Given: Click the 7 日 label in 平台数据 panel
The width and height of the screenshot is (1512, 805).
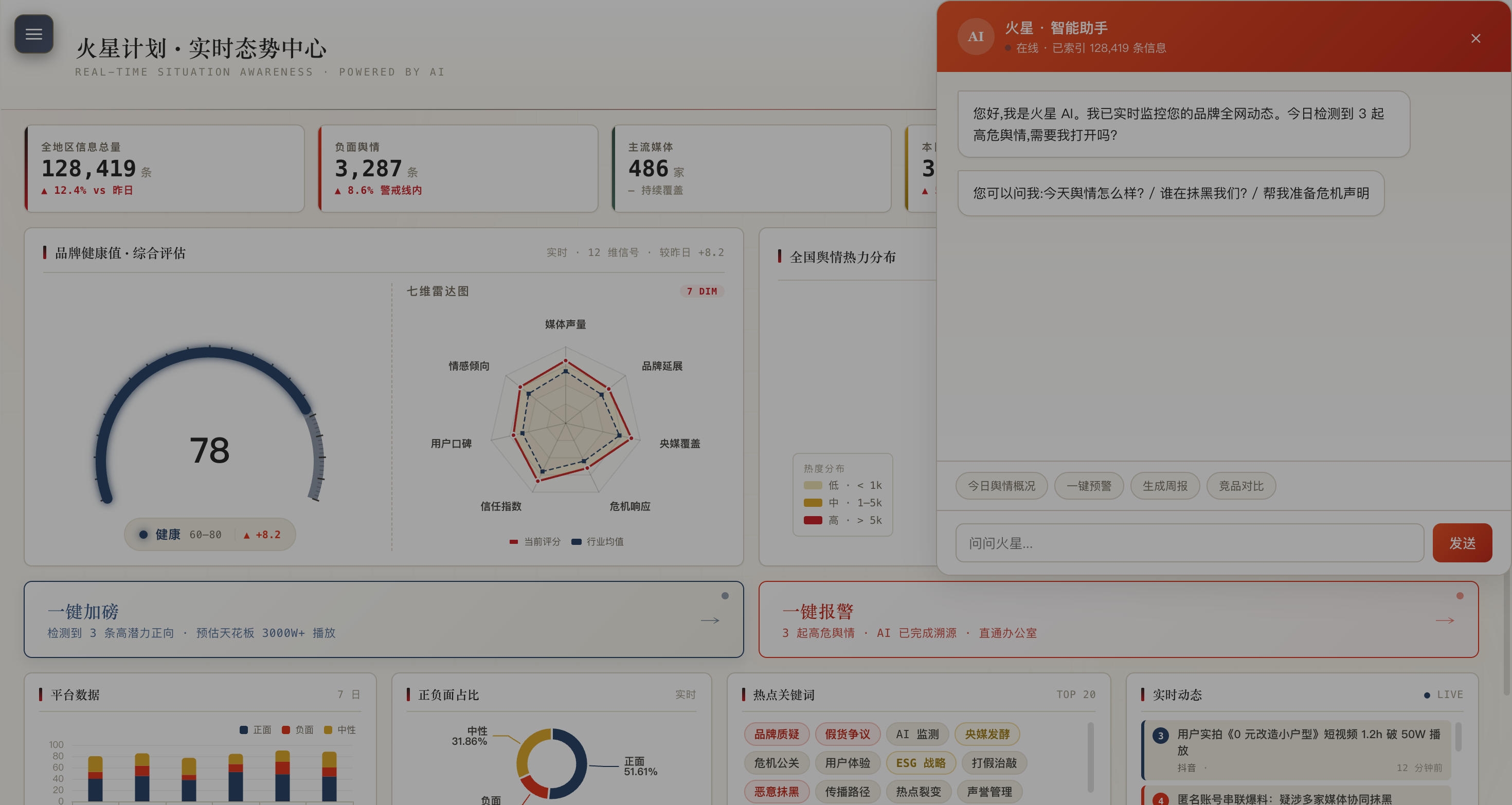Looking at the screenshot, I should coord(349,694).
